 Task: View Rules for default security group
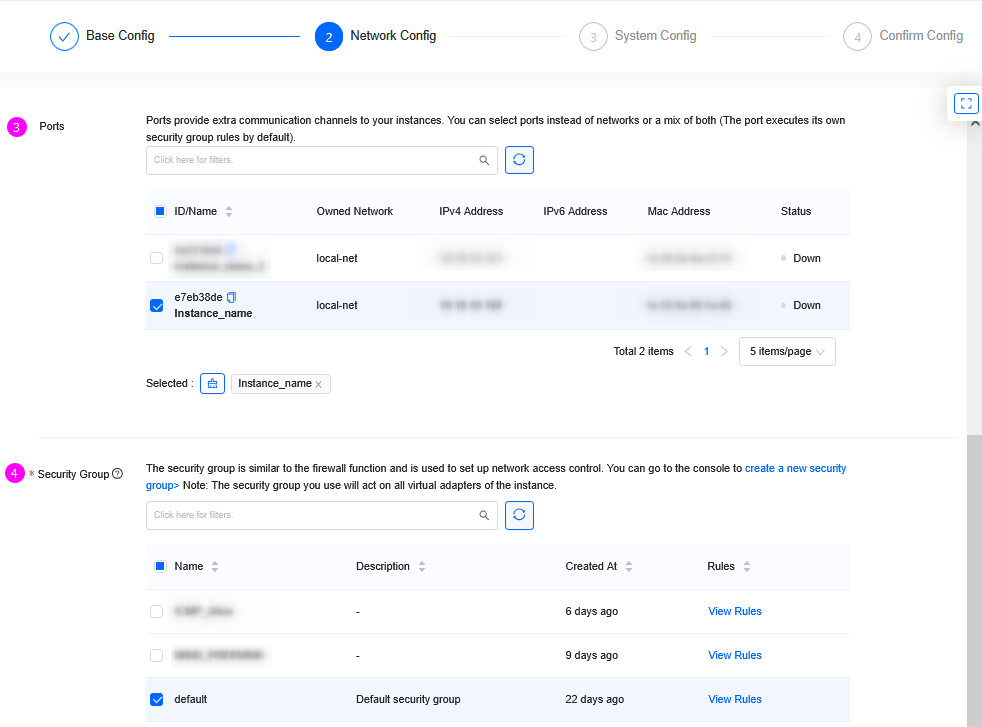(x=735, y=699)
